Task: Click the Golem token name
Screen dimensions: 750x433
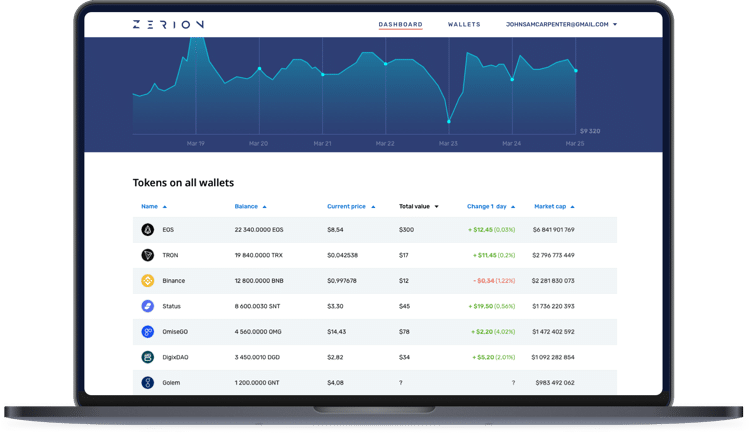Action: click(171, 383)
